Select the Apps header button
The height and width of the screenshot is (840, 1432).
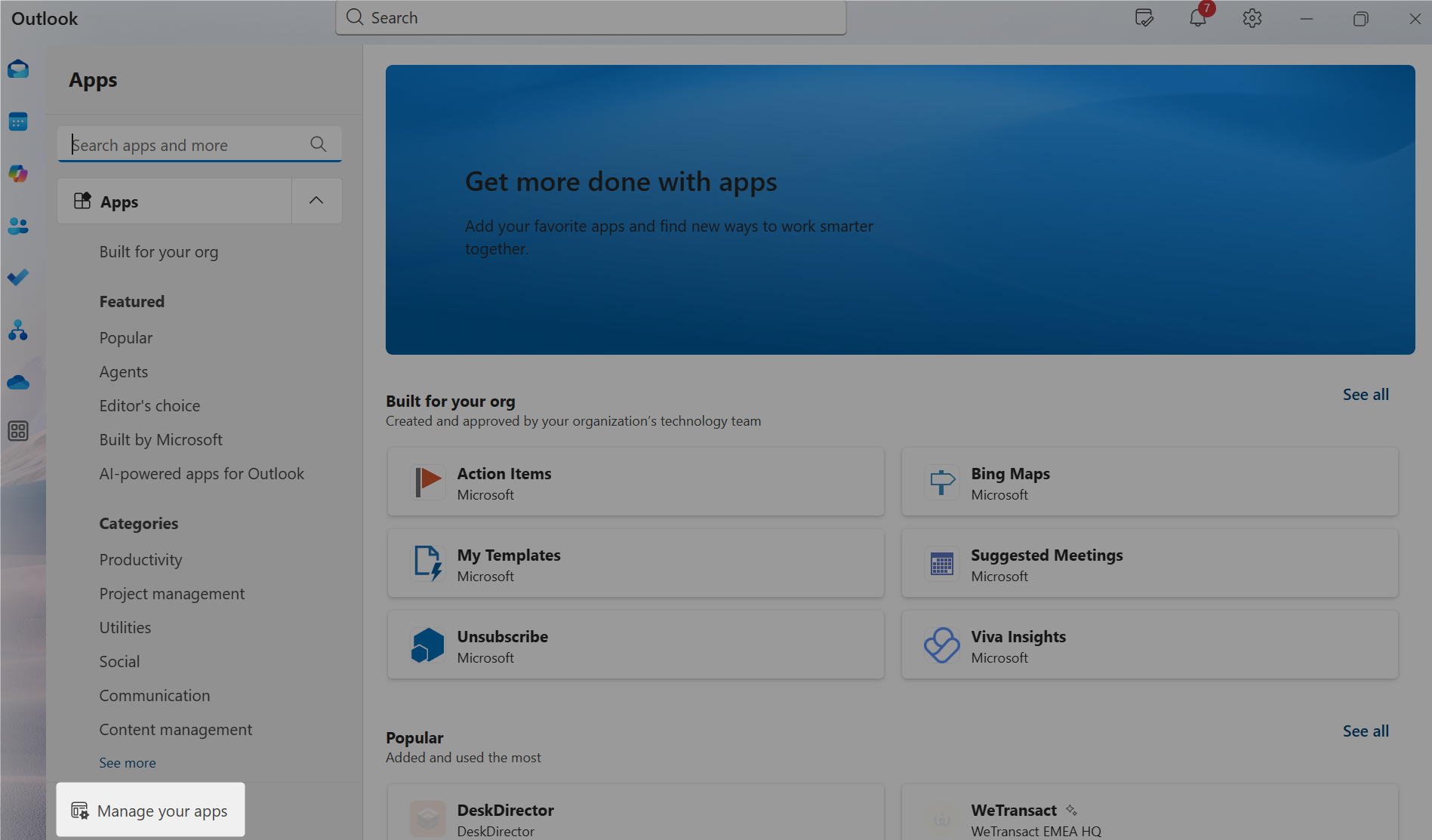point(174,201)
